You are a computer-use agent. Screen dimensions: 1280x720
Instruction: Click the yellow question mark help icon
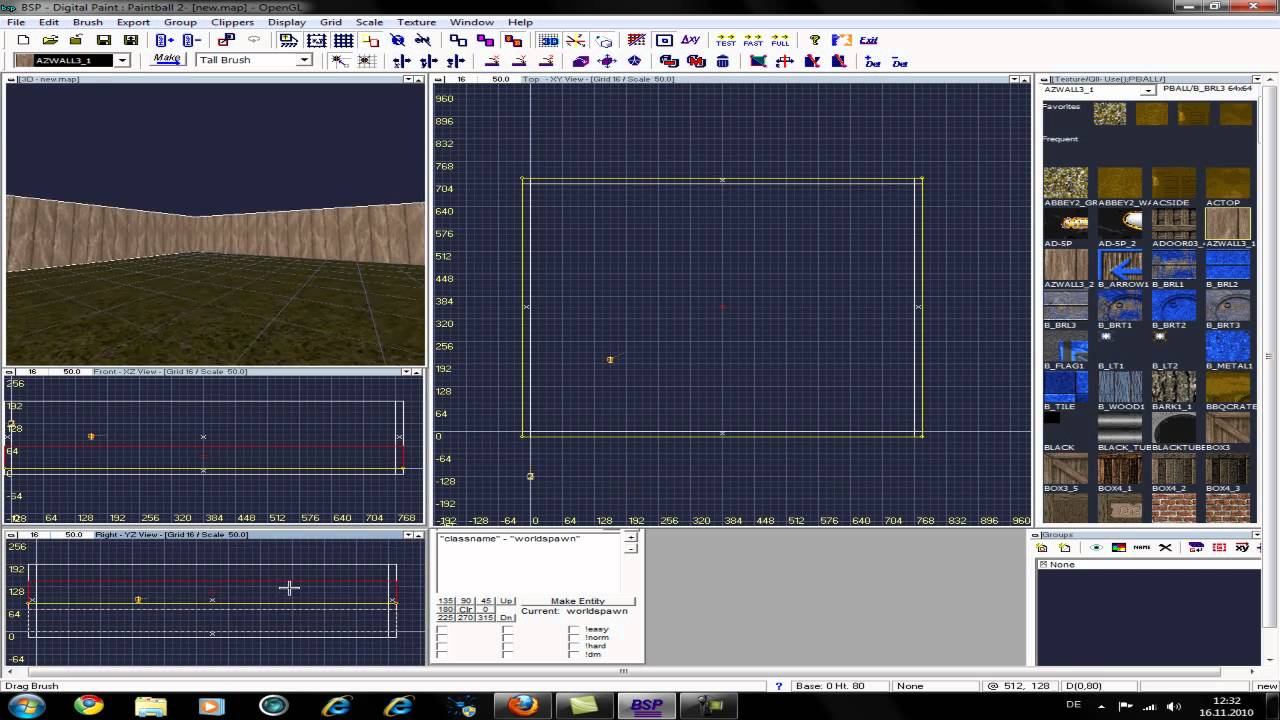click(x=815, y=40)
